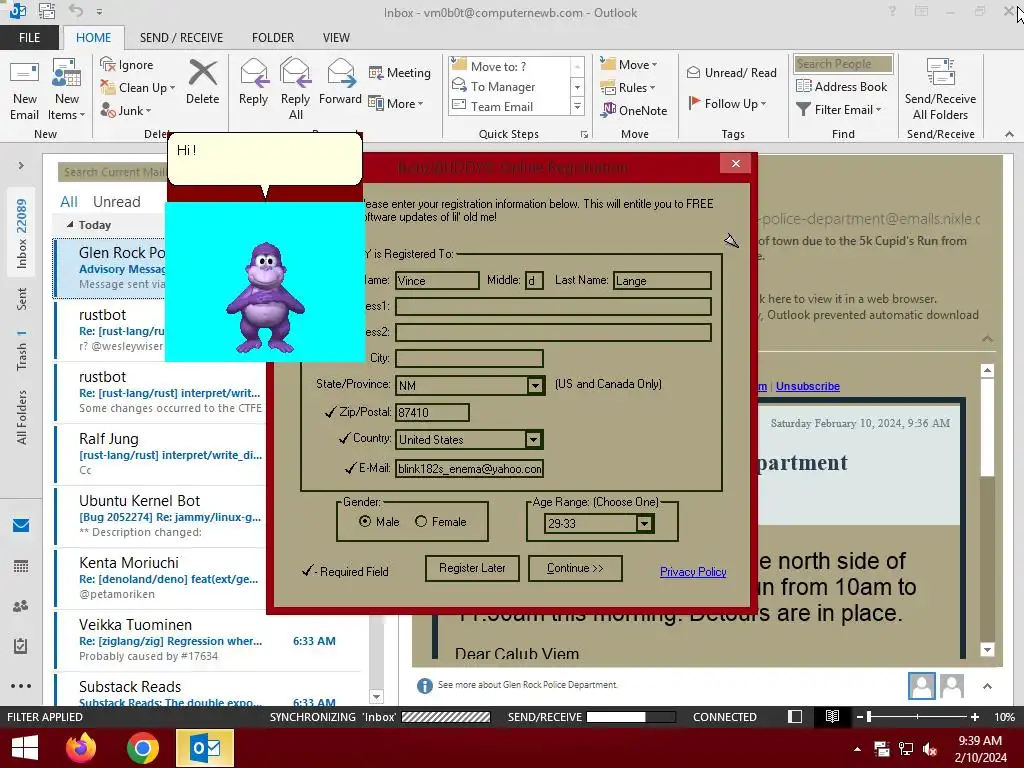Toggle Unread/Read status
The width and height of the screenshot is (1024, 768).
point(731,72)
